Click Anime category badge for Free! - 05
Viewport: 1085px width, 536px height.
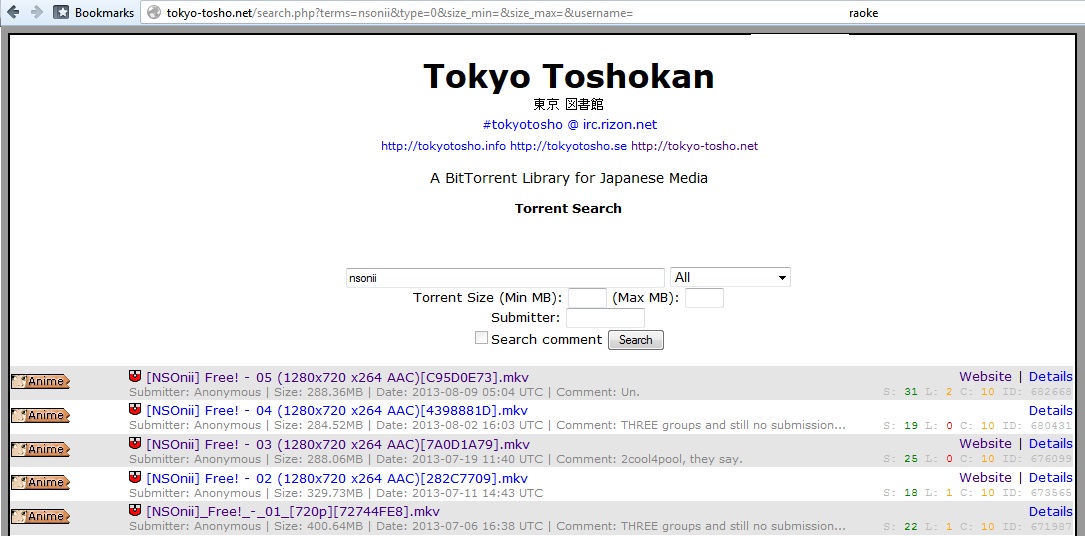pos(40,381)
